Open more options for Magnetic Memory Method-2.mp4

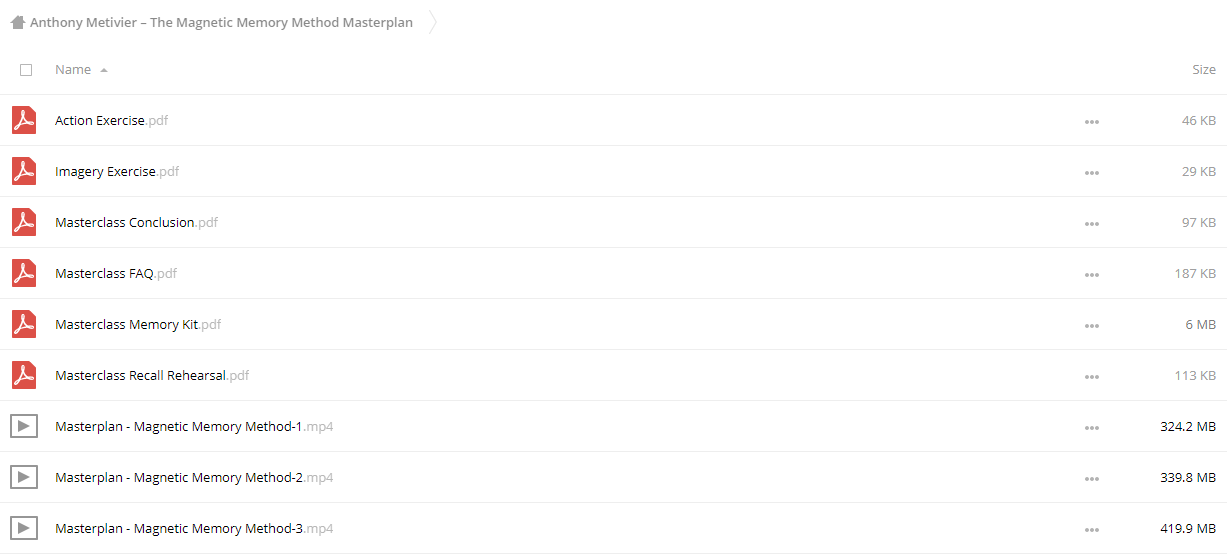(1091, 479)
